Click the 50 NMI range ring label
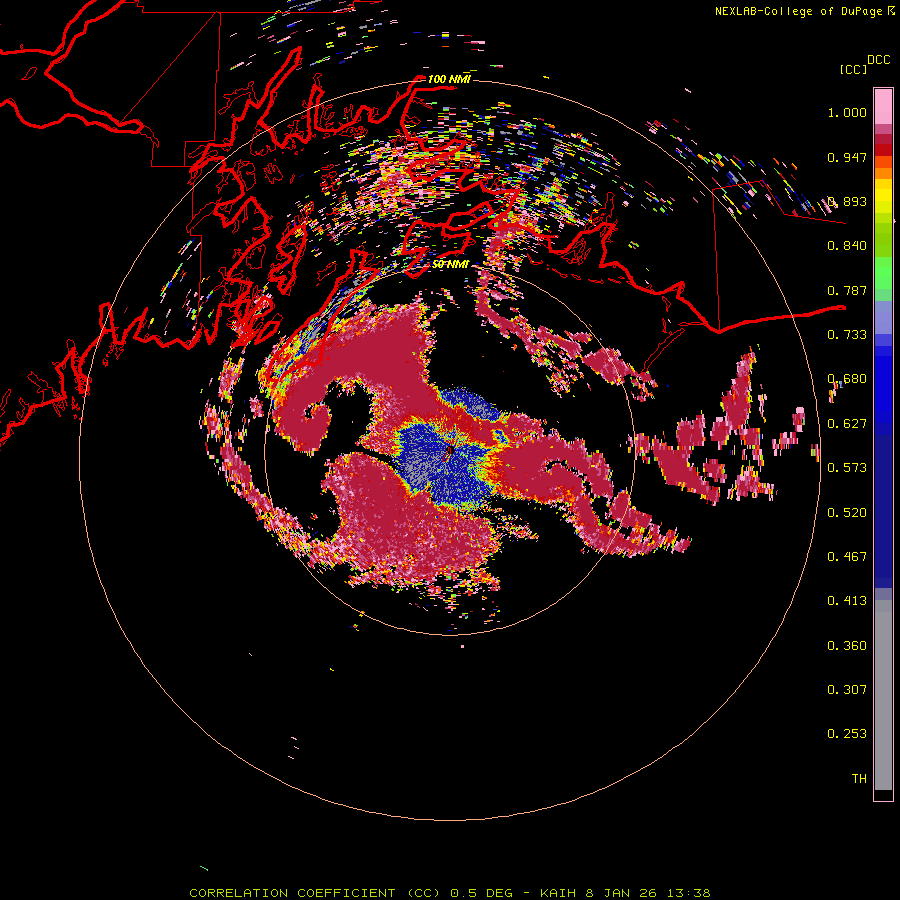Image resolution: width=900 pixels, height=900 pixels. (450, 265)
